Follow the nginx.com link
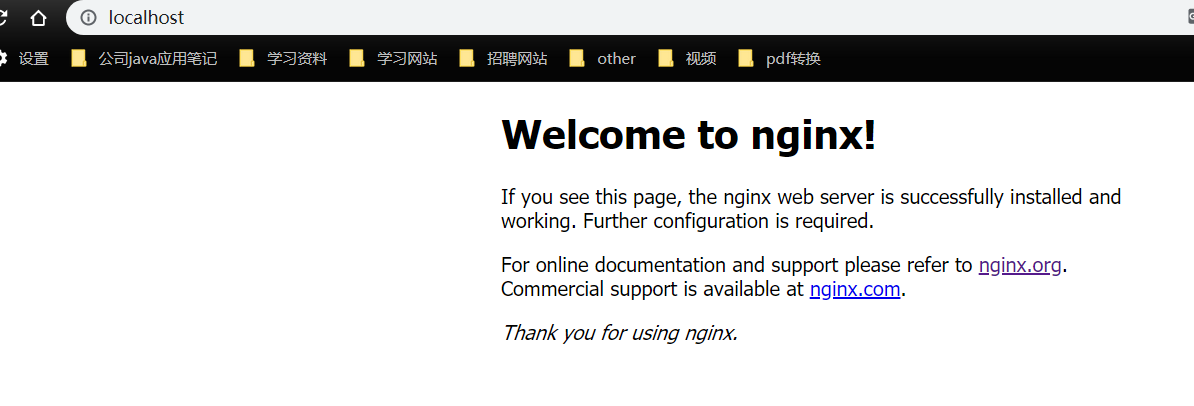The height and width of the screenshot is (406, 1194). pyautogui.click(x=855, y=289)
